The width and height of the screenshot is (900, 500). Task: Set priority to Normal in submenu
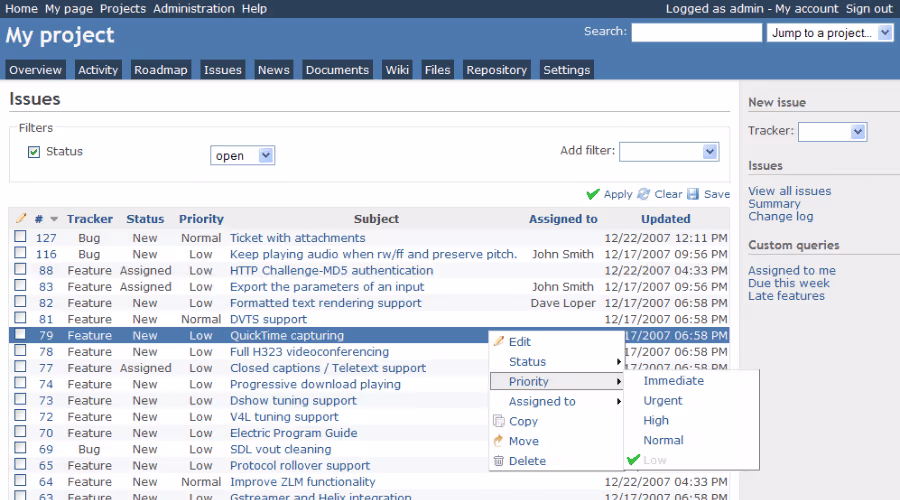(663, 440)
